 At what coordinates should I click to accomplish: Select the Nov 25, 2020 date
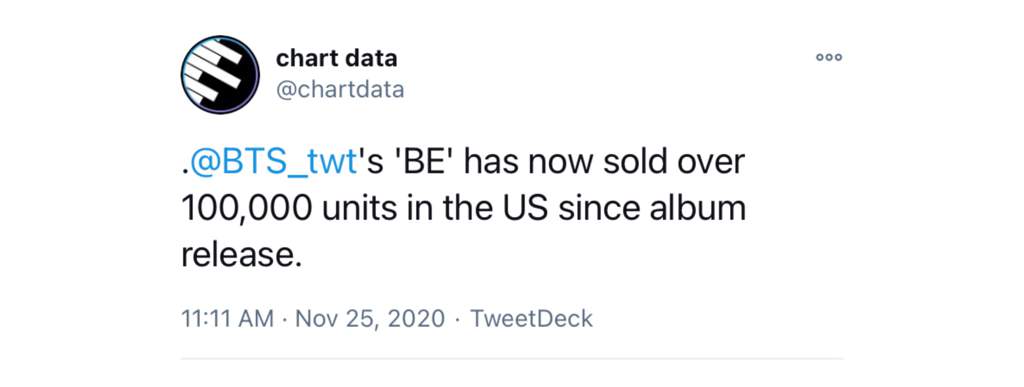(x=370, y=318)
